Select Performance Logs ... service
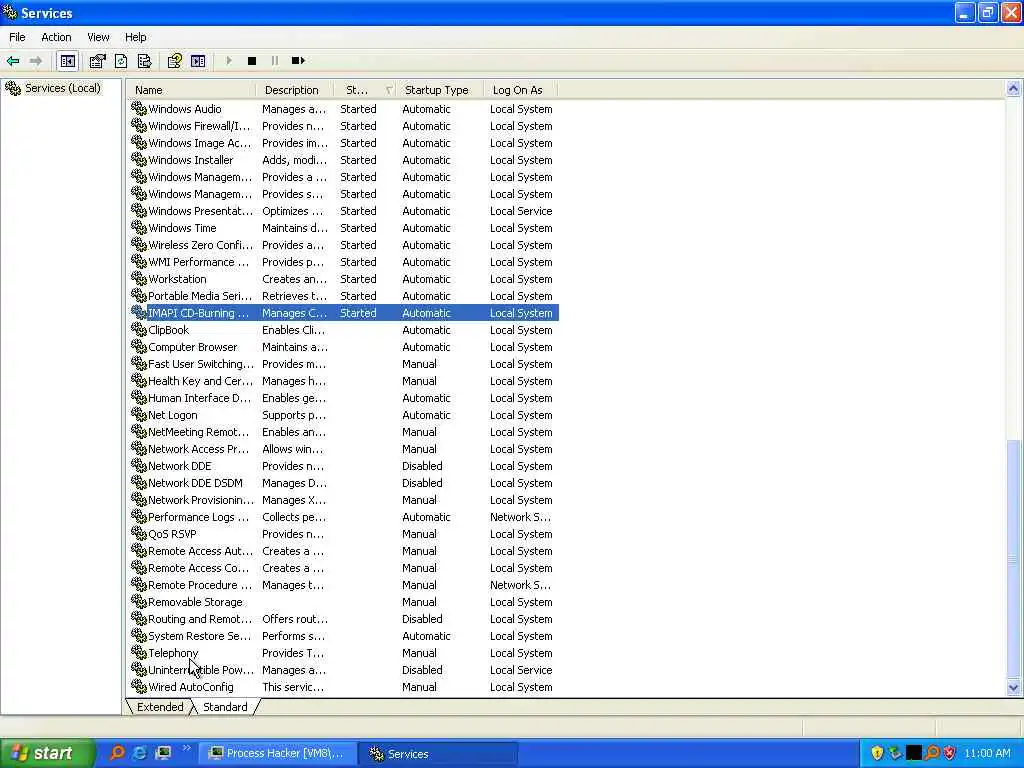This screenshot has height=768, width=1024. 199,517
